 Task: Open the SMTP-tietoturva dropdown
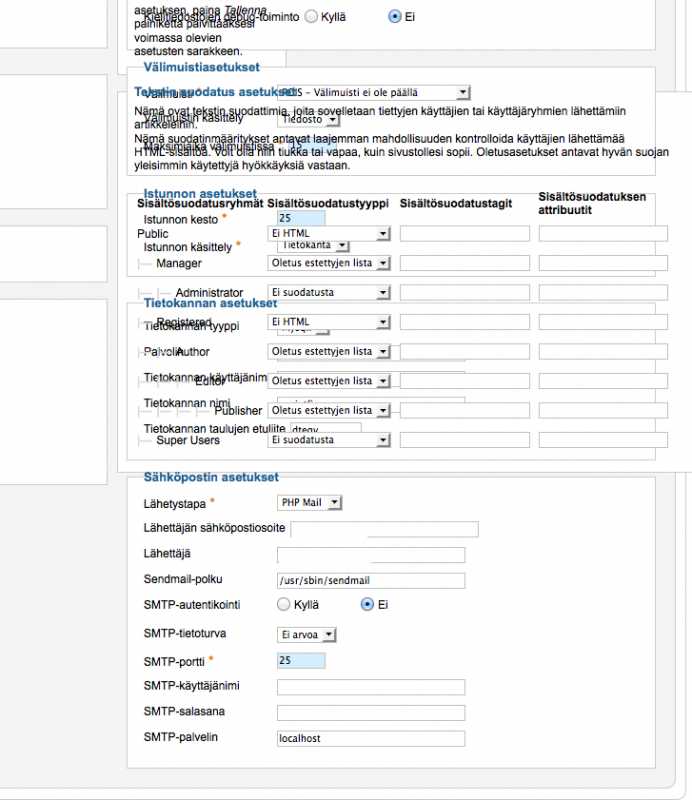pyautogui.click(x=307, y=634)
